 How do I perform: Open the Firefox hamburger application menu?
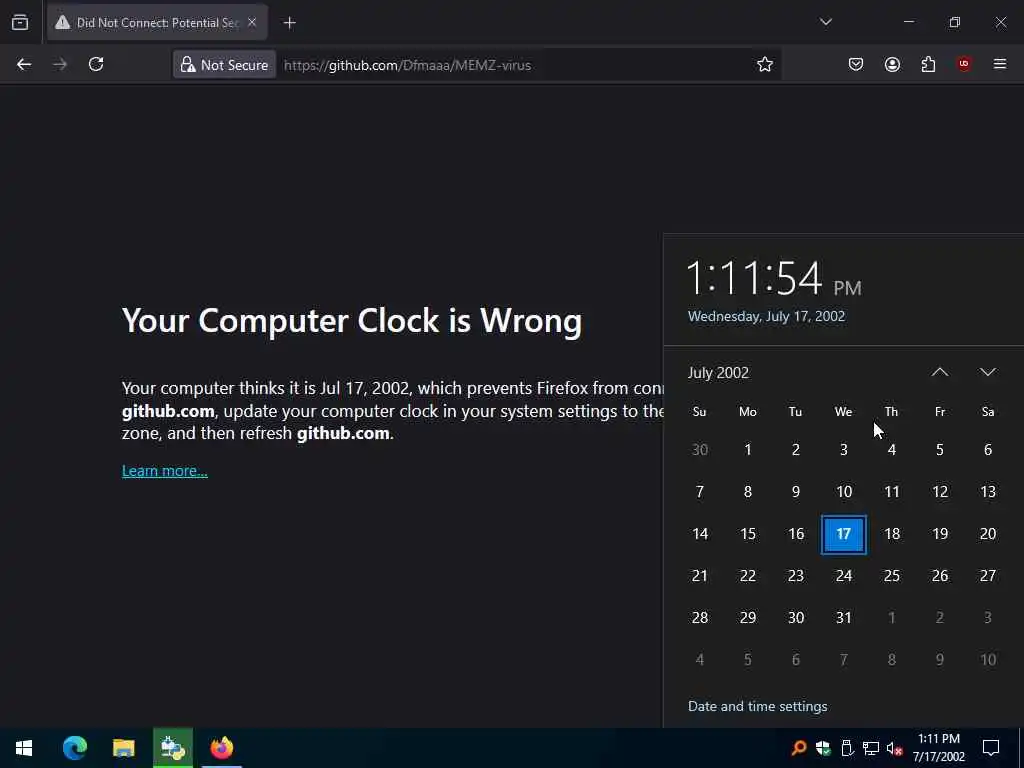pos(1000,64)
